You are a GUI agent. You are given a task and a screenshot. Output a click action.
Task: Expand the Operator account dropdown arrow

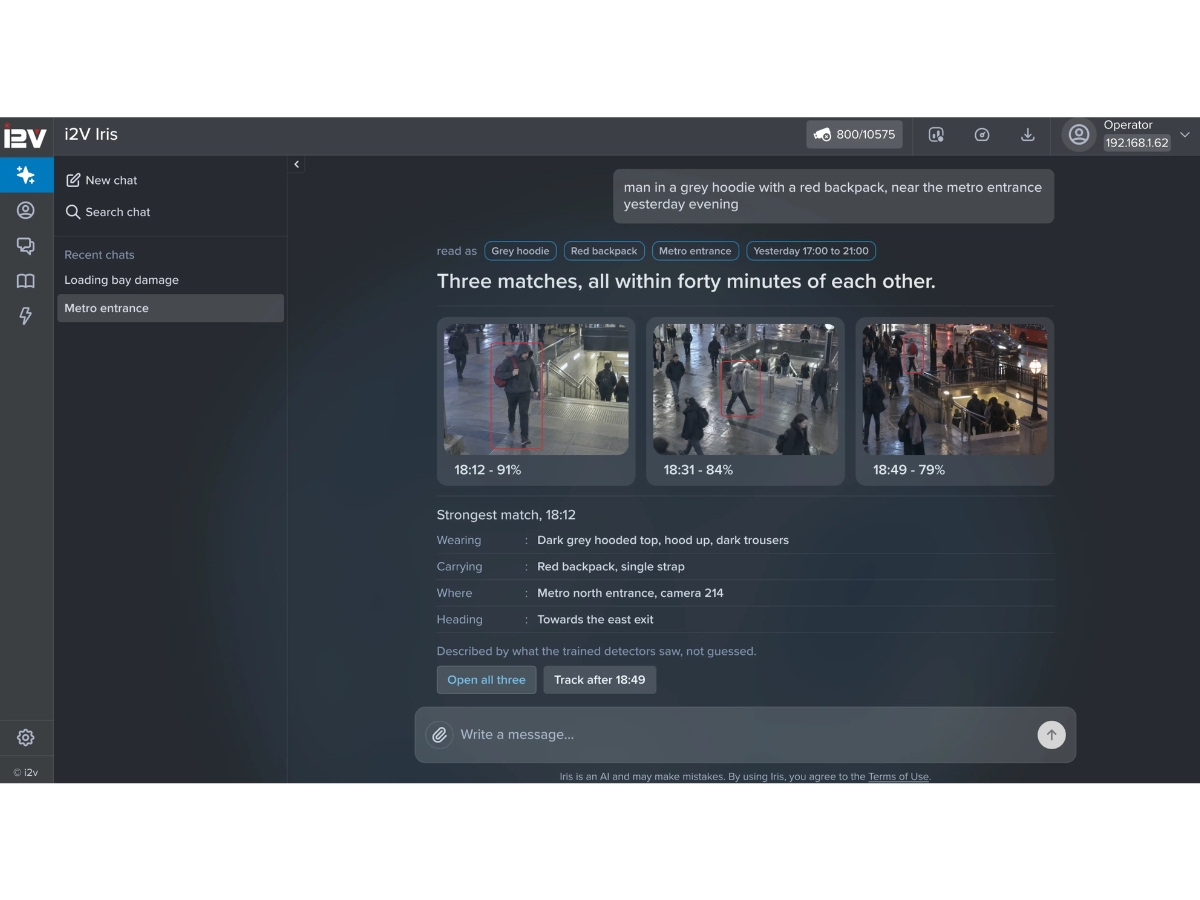(1185, 135)
